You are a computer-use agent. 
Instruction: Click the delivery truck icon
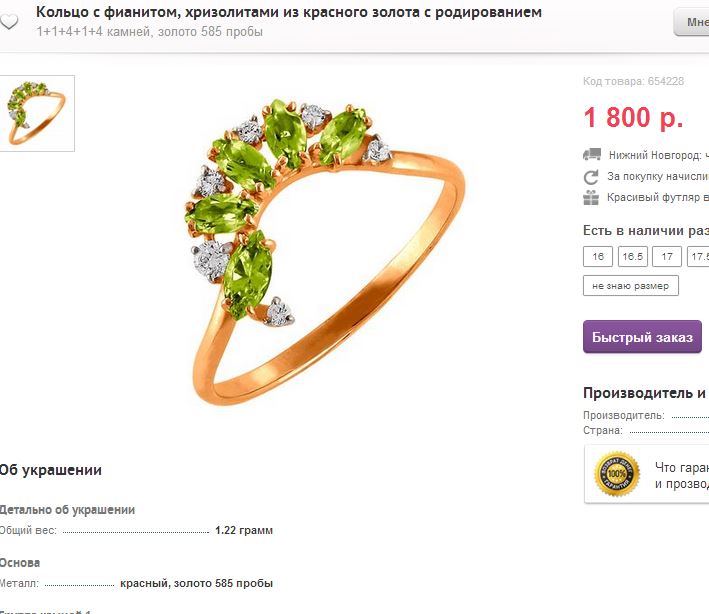[592, 155]
